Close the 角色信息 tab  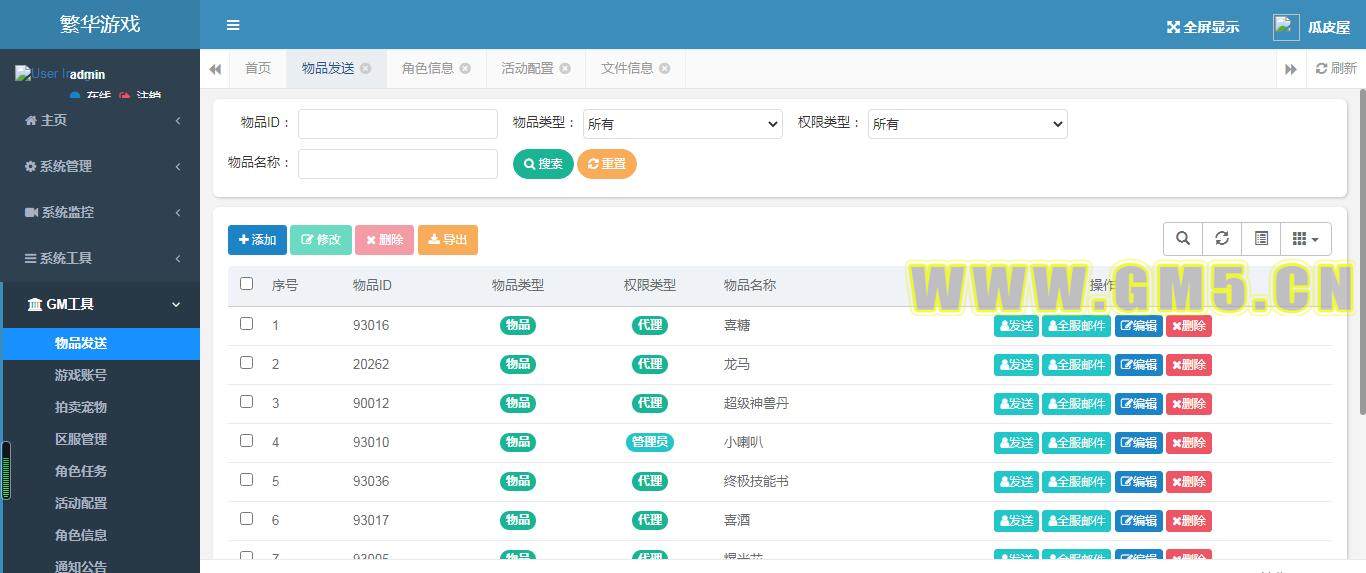tap(464, 68)
